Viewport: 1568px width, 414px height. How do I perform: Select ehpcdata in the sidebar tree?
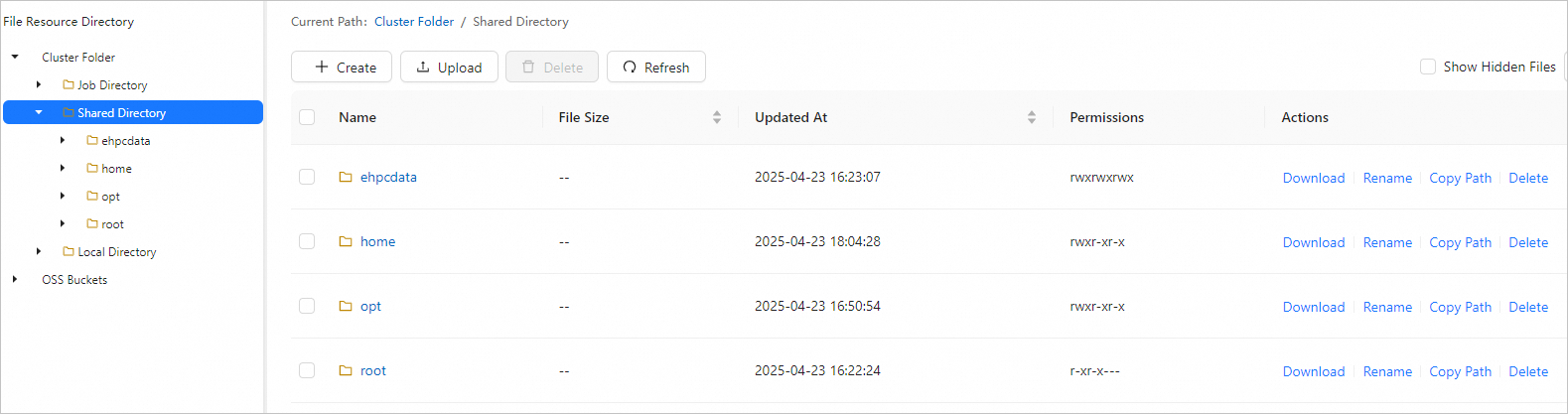point(125,141)
